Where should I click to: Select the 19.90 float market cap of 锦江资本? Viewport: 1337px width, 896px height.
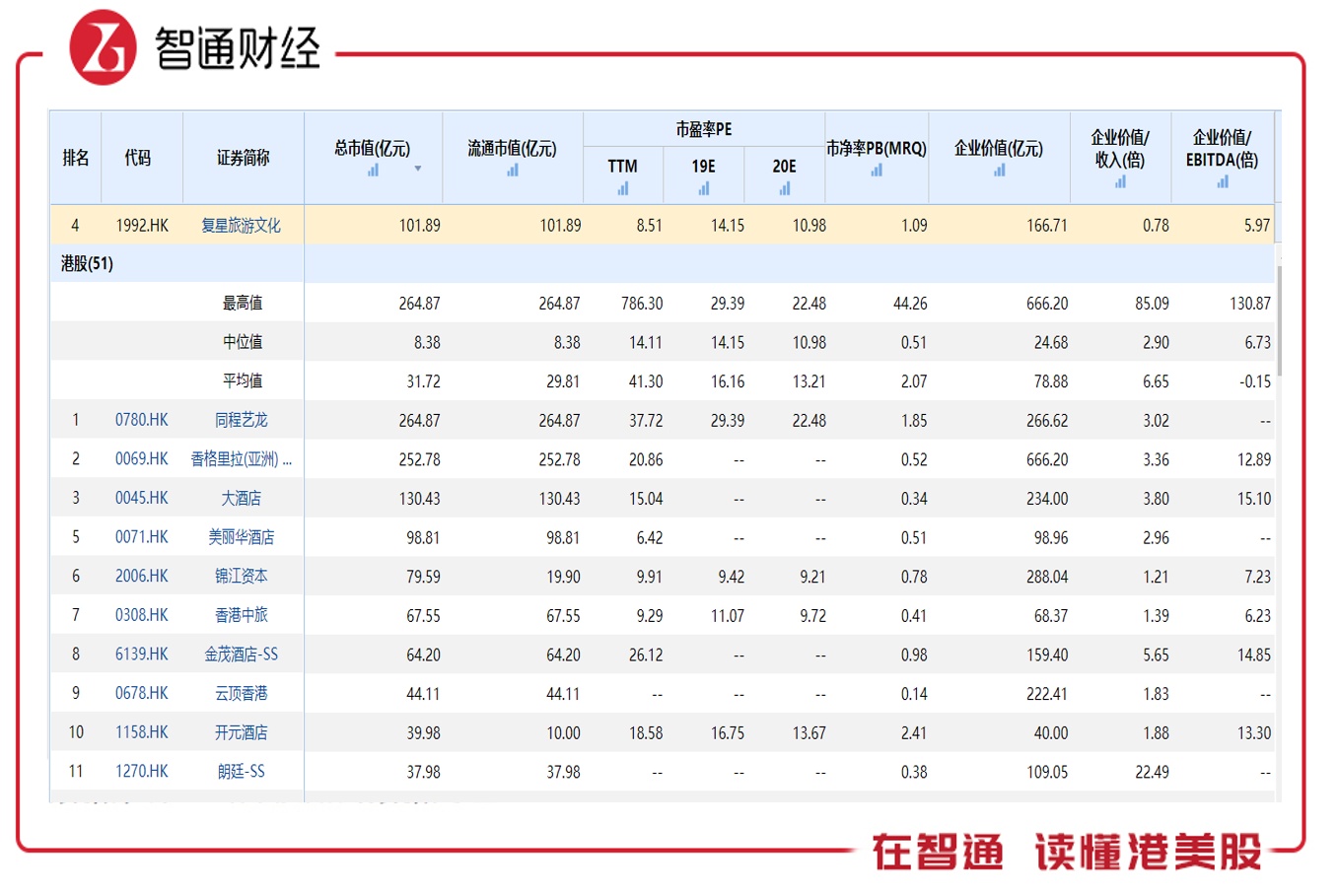564,577
